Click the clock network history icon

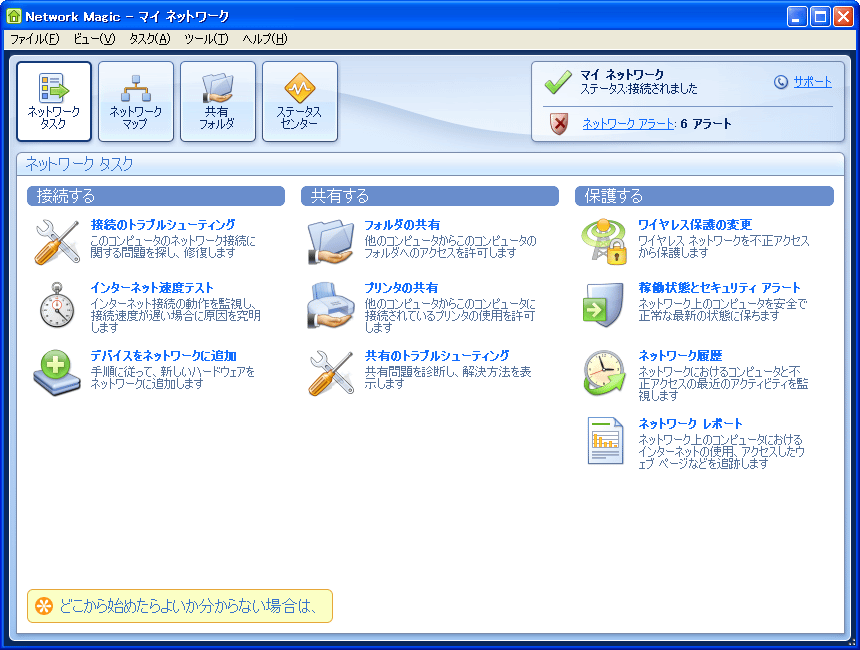tap(604, 373)
